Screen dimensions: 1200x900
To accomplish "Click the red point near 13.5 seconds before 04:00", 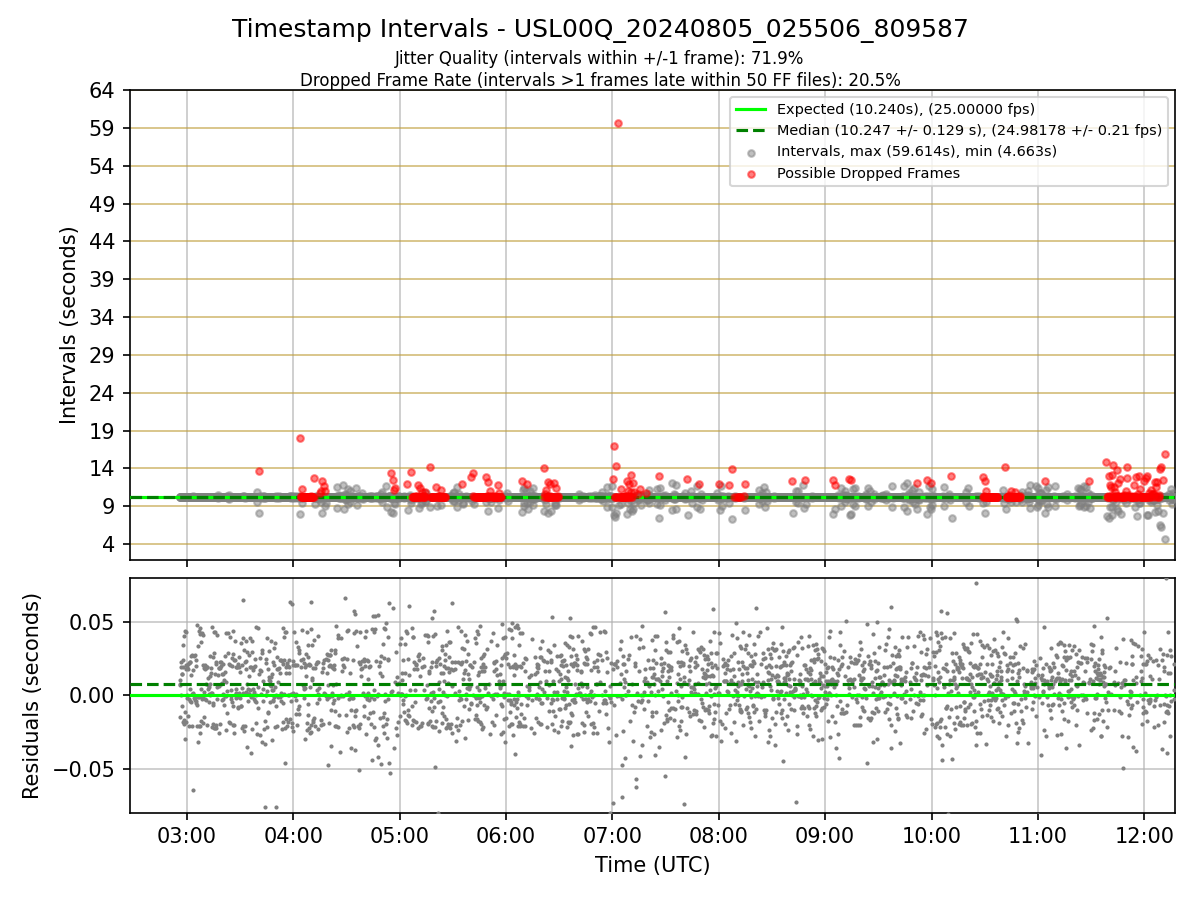I will [x=259, y=471].
